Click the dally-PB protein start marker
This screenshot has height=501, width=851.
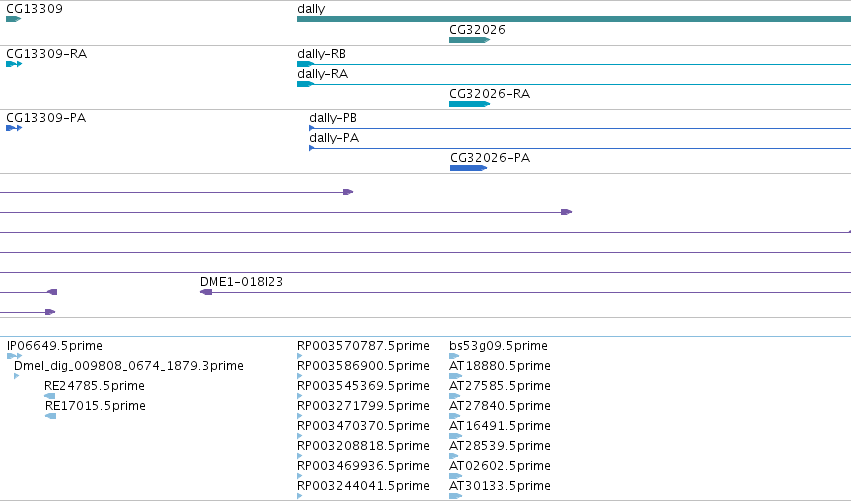(x=312, y=128)
